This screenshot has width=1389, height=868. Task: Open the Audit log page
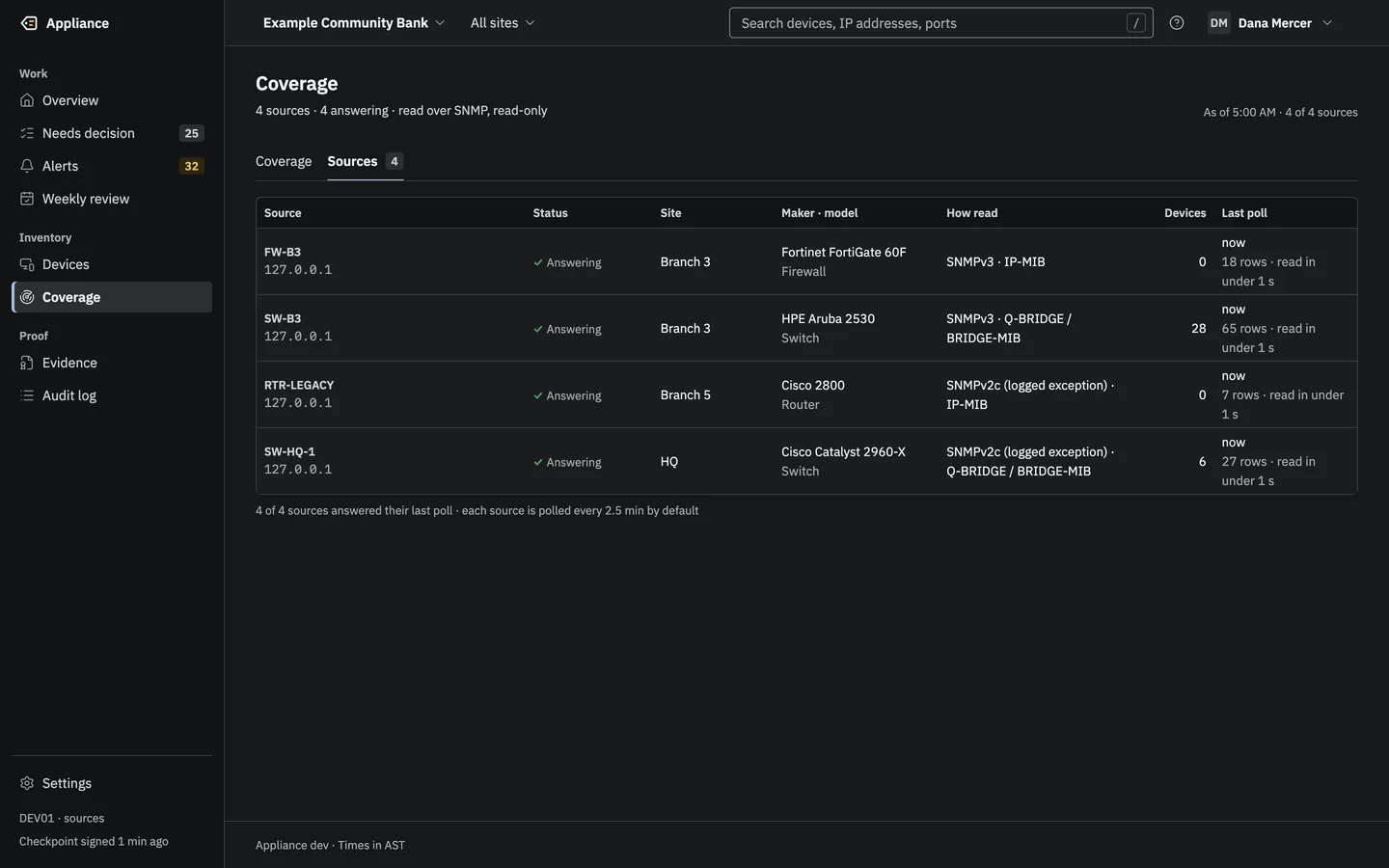(112, 395)
